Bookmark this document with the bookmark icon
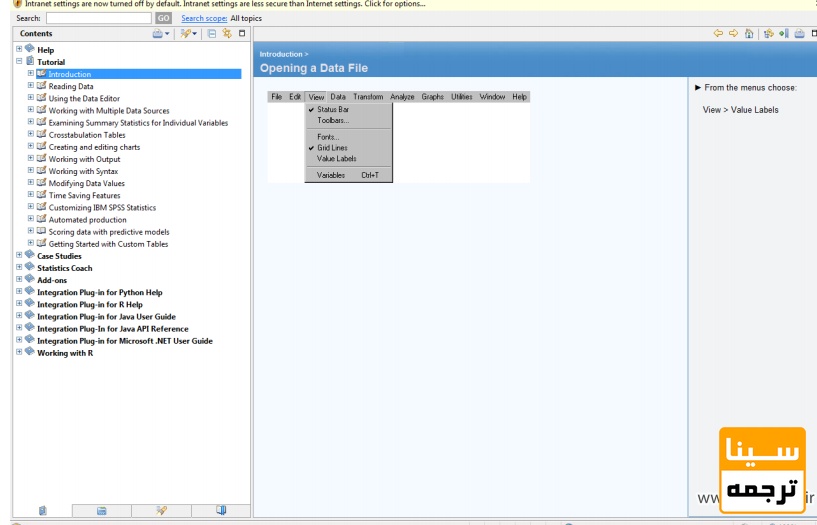817x525 pixels. coord(784,33)
